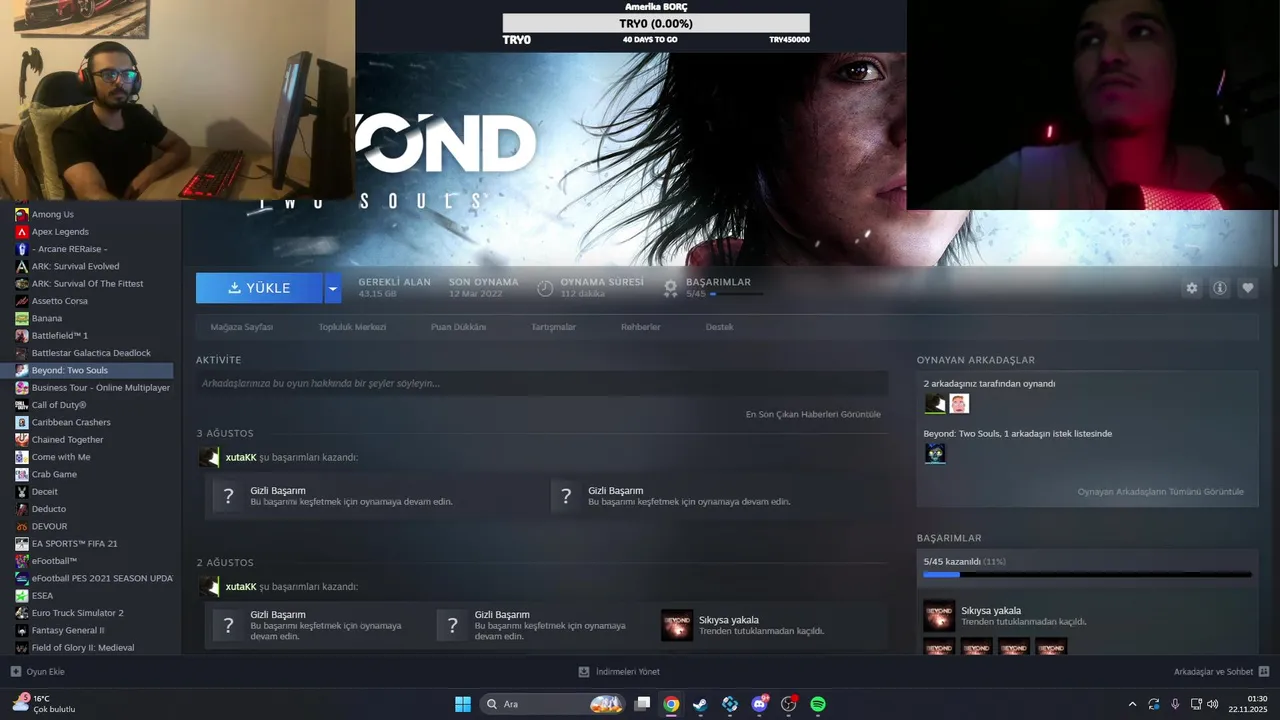Screen dimensions: 1280x720
Task: Open Windows Start menu
Action: coord(463,704)
